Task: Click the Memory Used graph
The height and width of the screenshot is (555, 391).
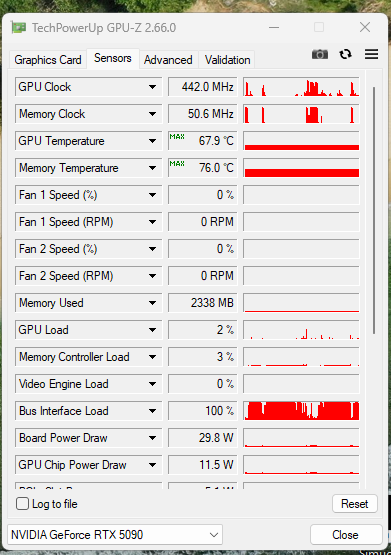Action: pyautogui.click(x=301, y=303)
